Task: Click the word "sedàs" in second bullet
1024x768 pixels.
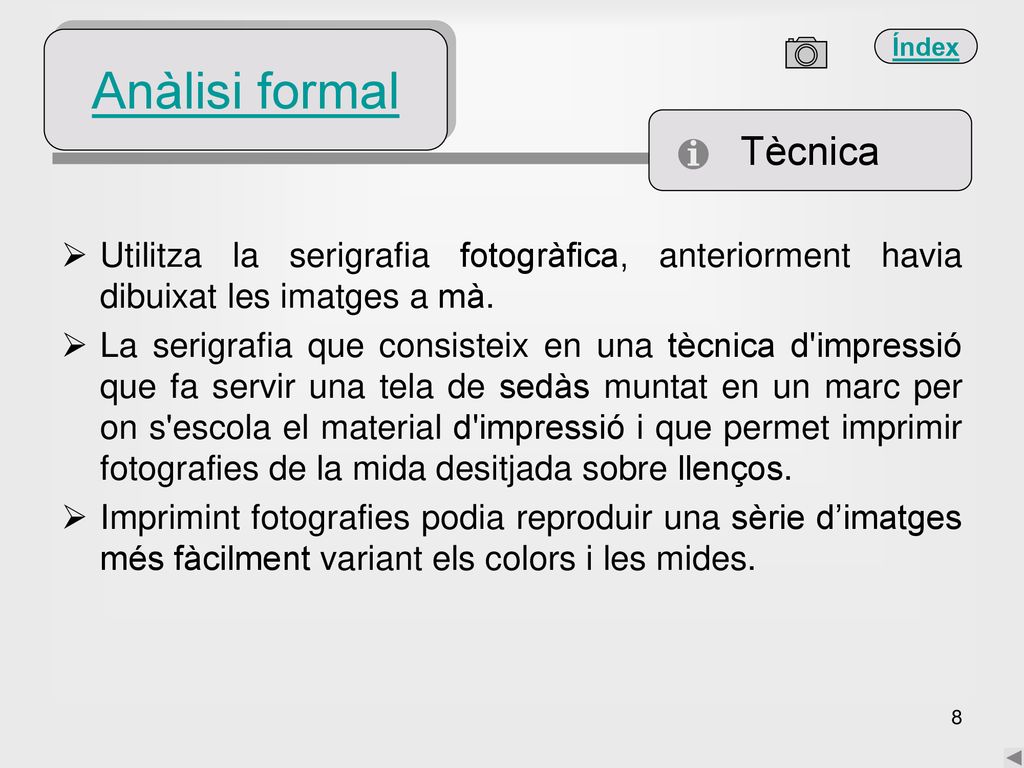Action: click(544, 386)
